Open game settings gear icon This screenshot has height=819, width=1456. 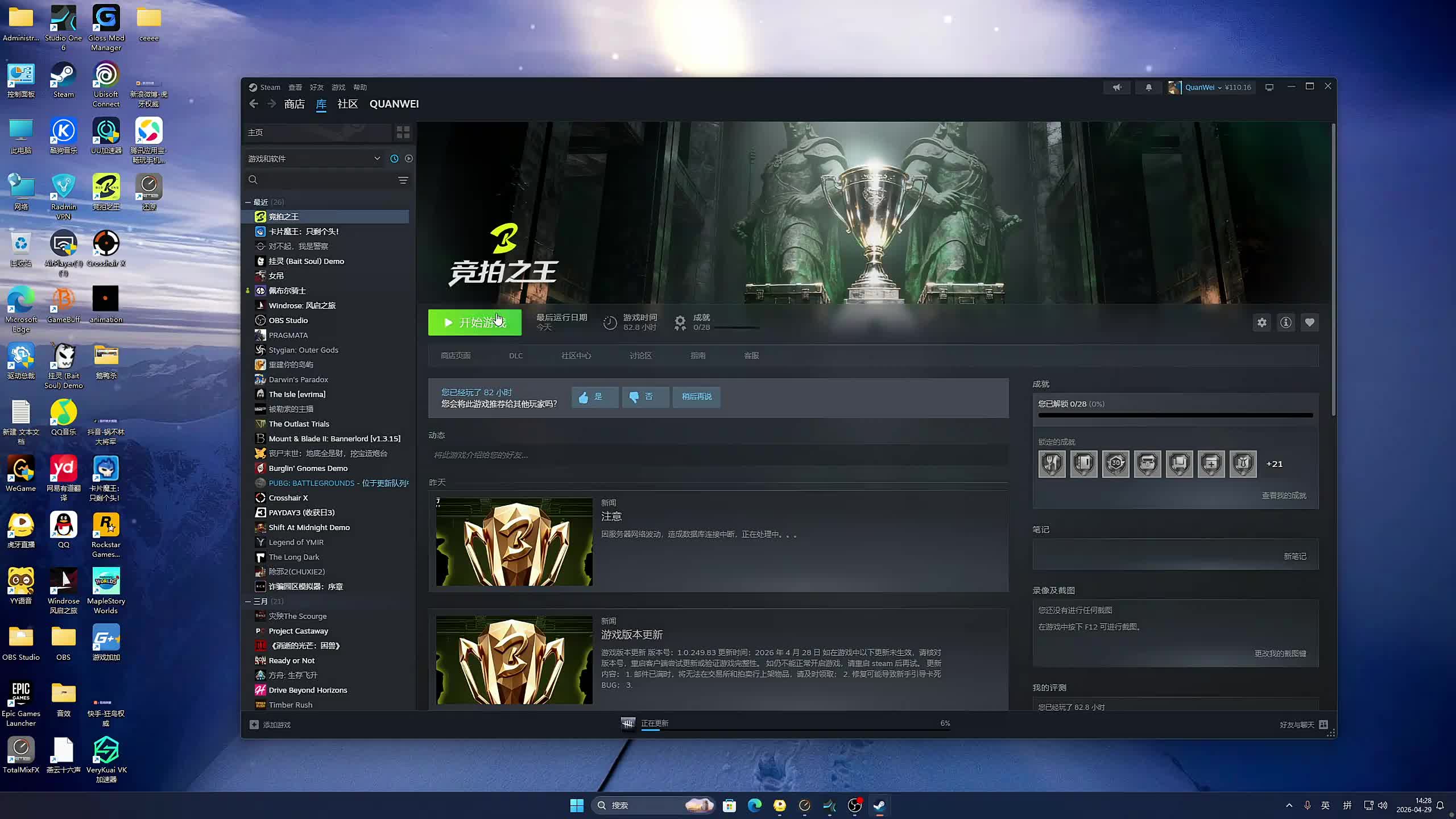[1261, 322]
